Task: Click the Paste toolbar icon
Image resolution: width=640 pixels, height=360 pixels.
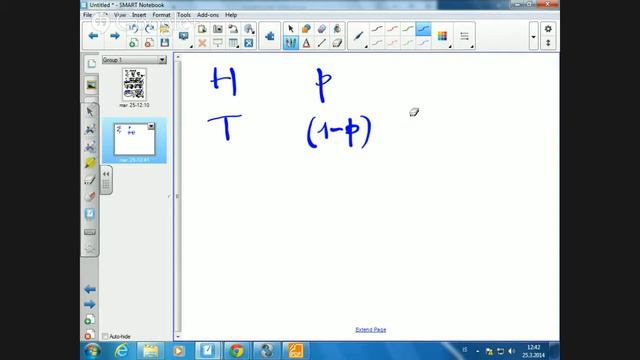Action: click(202, 29)
